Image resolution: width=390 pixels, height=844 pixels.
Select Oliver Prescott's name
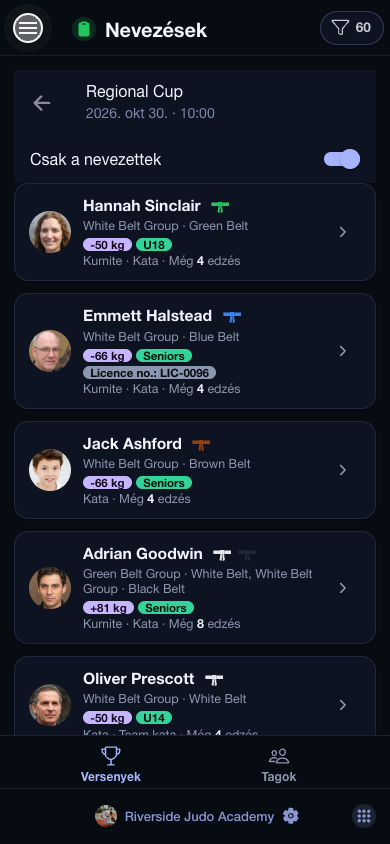[139, 679]
